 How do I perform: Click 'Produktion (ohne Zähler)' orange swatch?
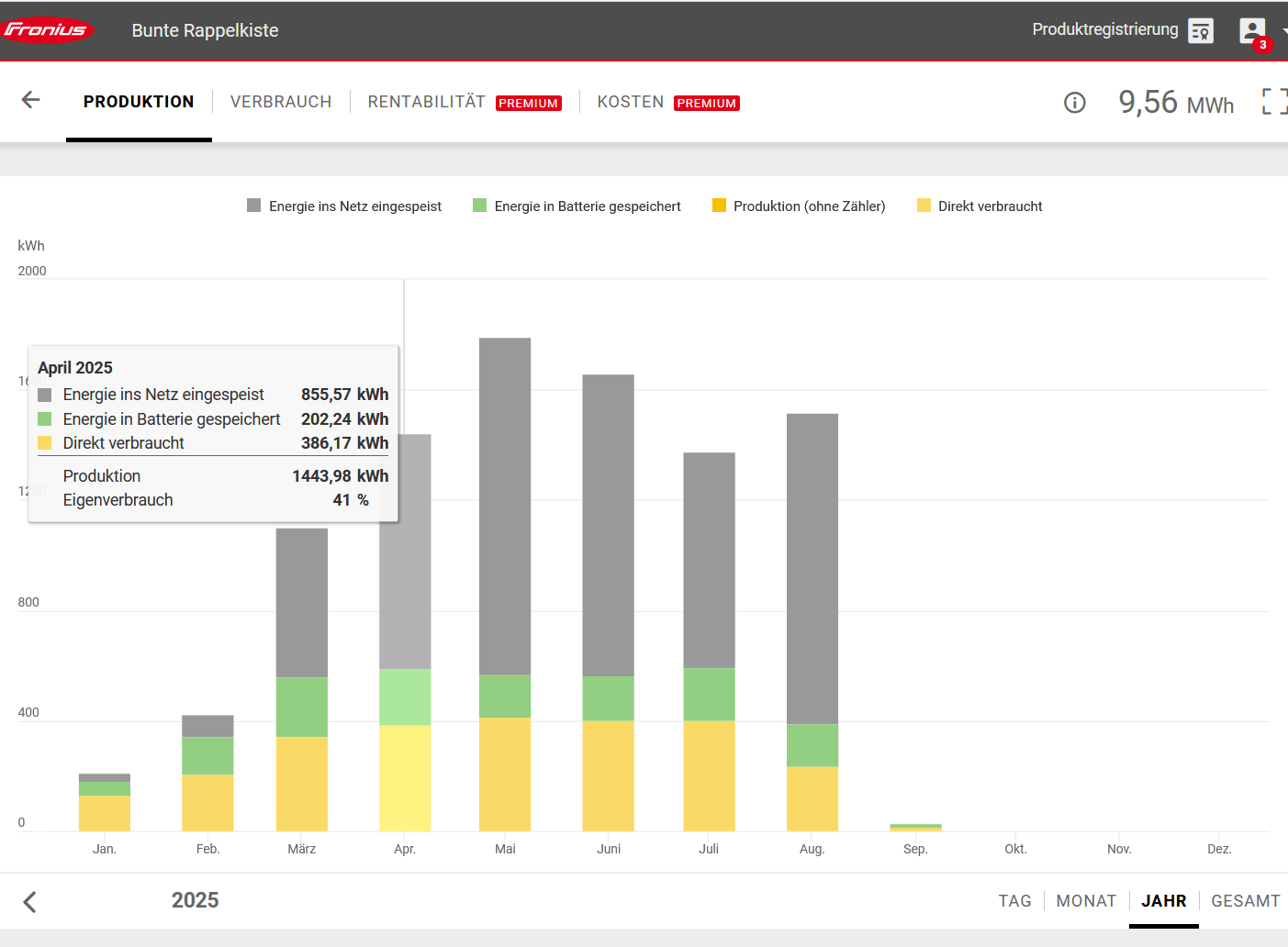[x=719, y=206]
